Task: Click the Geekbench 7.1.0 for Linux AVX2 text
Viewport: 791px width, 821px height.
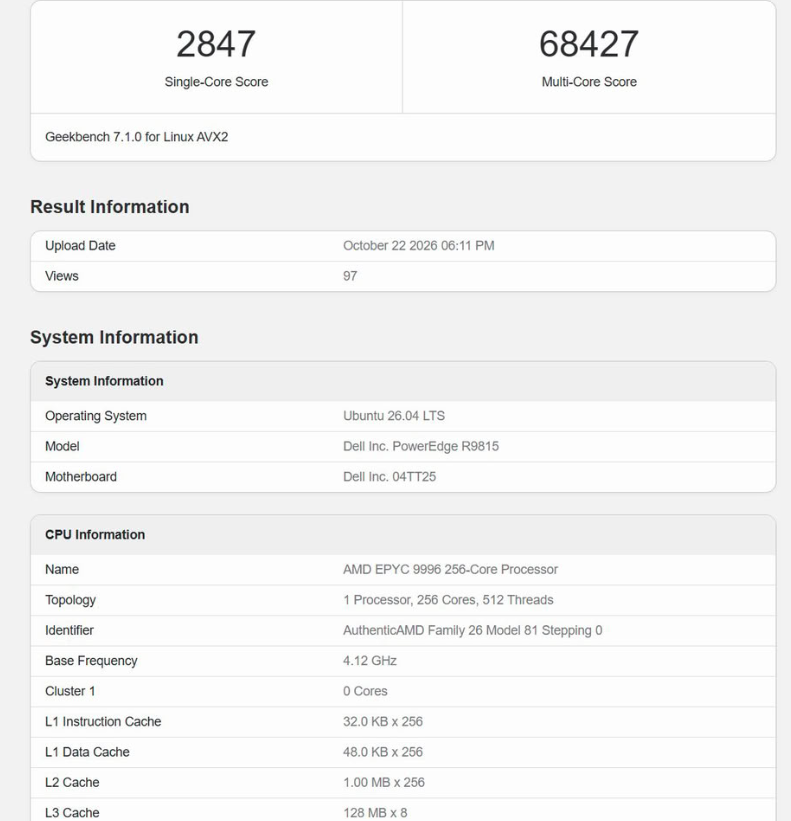Action: [x=137, y=137]
